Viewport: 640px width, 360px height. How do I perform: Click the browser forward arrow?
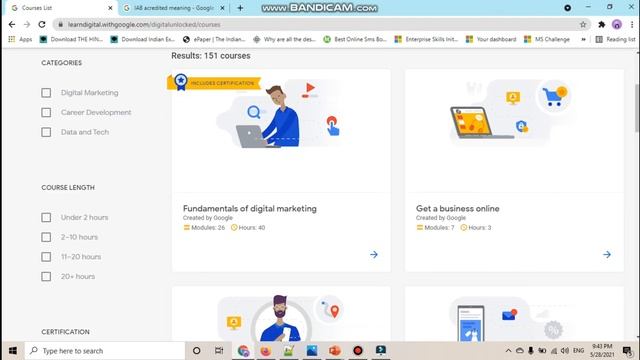pyautogui.click(x=27, y=24)
